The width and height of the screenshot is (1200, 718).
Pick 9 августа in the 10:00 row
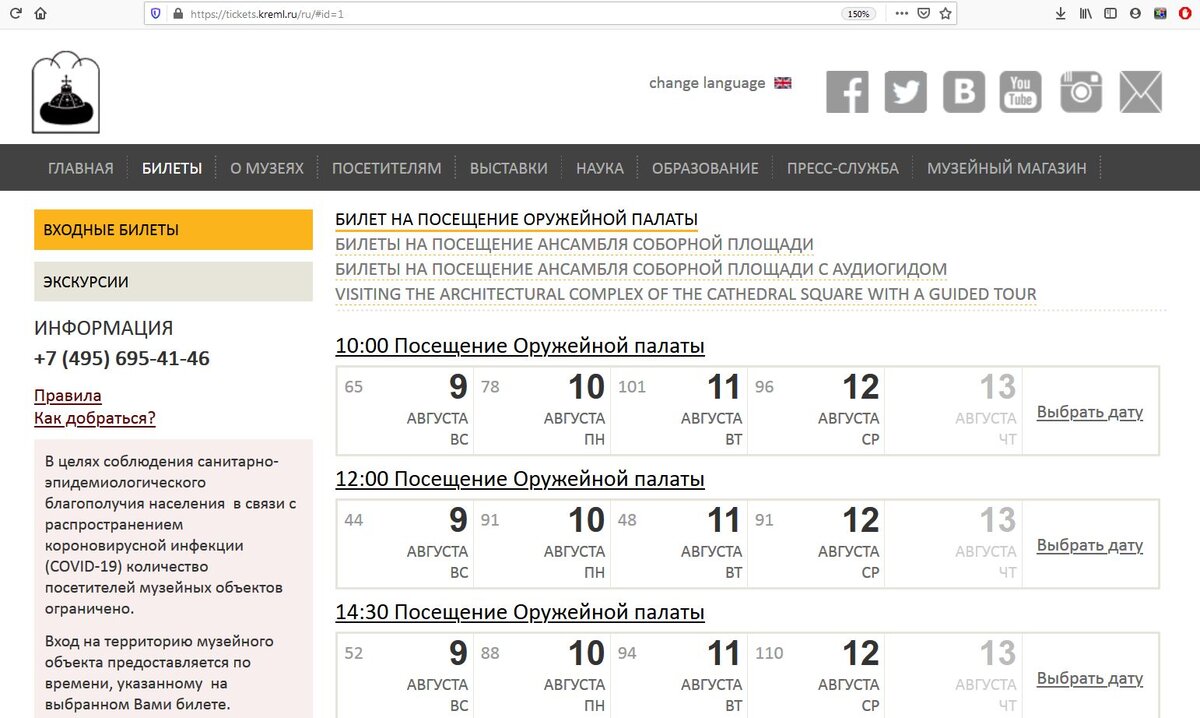coord(406,410)
